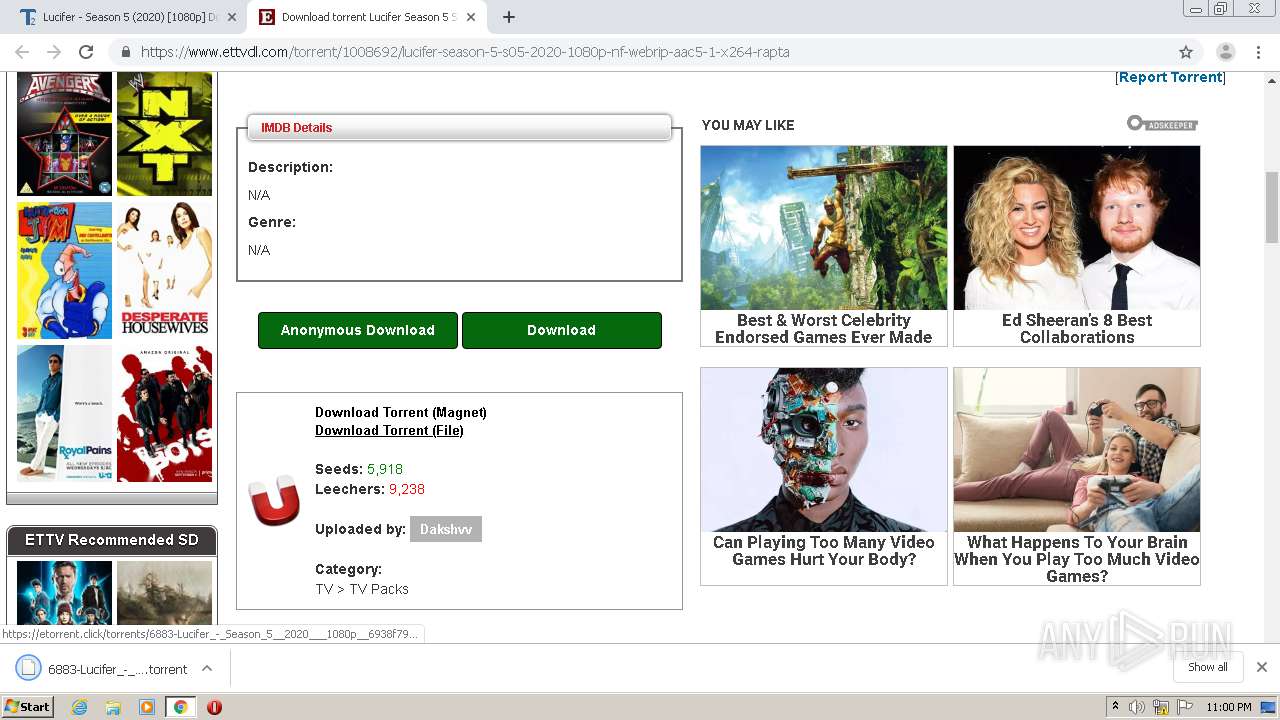Open the Earthworm Jim poster thumbnail

tap(65, 271)
